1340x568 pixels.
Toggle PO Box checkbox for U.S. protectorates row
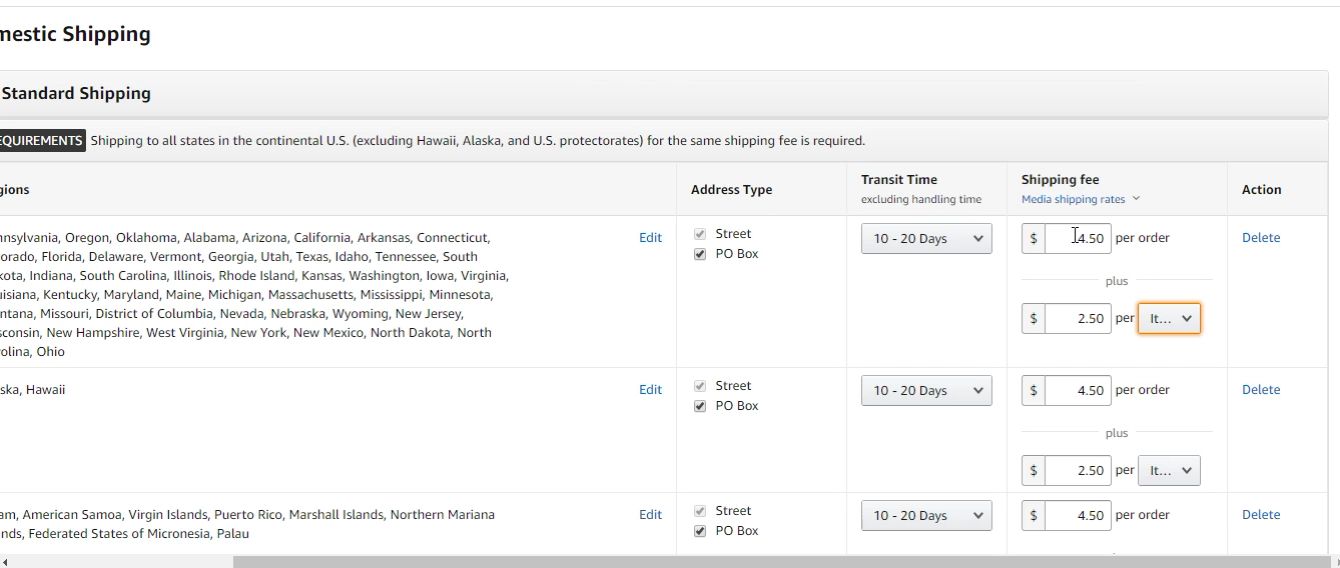(x=700, y=531)
